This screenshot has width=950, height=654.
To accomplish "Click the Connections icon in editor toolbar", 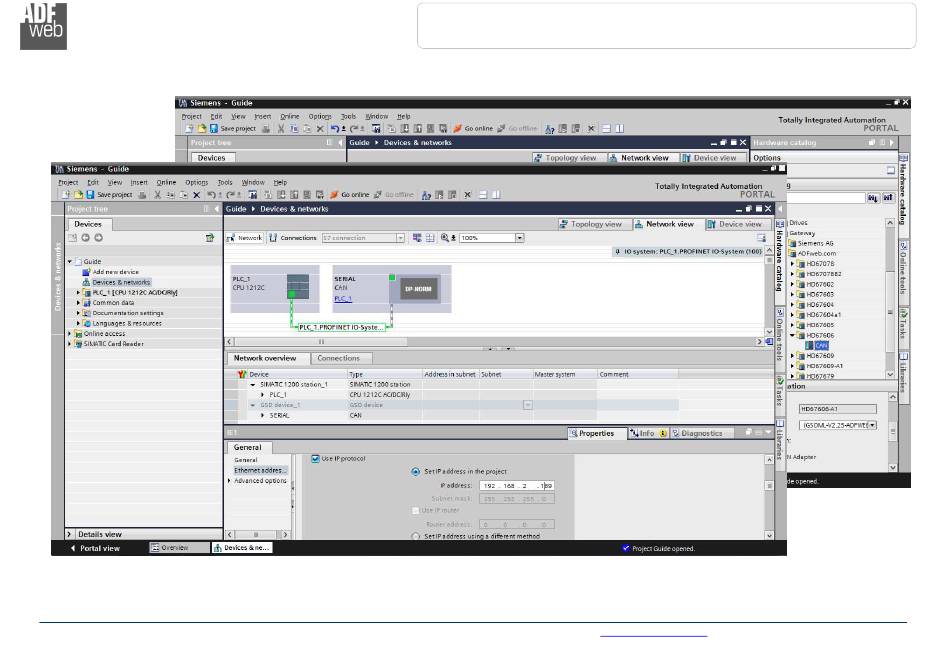I will click(293, 238).
